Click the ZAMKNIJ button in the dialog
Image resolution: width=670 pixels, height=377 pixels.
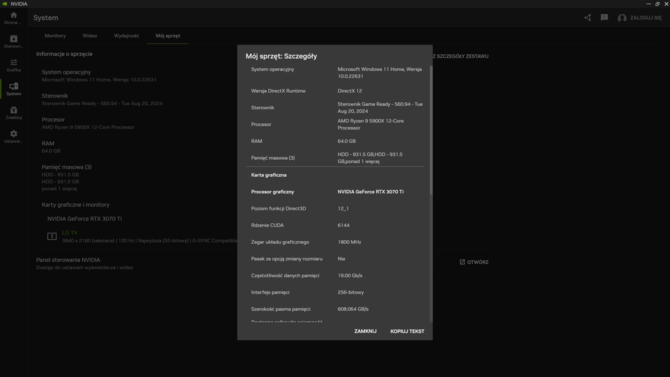tap(365, 331)
